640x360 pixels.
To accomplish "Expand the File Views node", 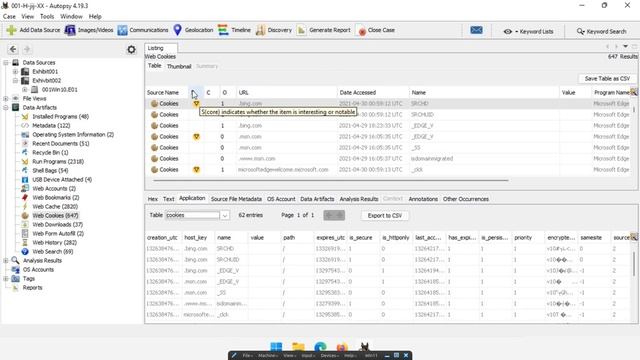I will coord(6,99).
